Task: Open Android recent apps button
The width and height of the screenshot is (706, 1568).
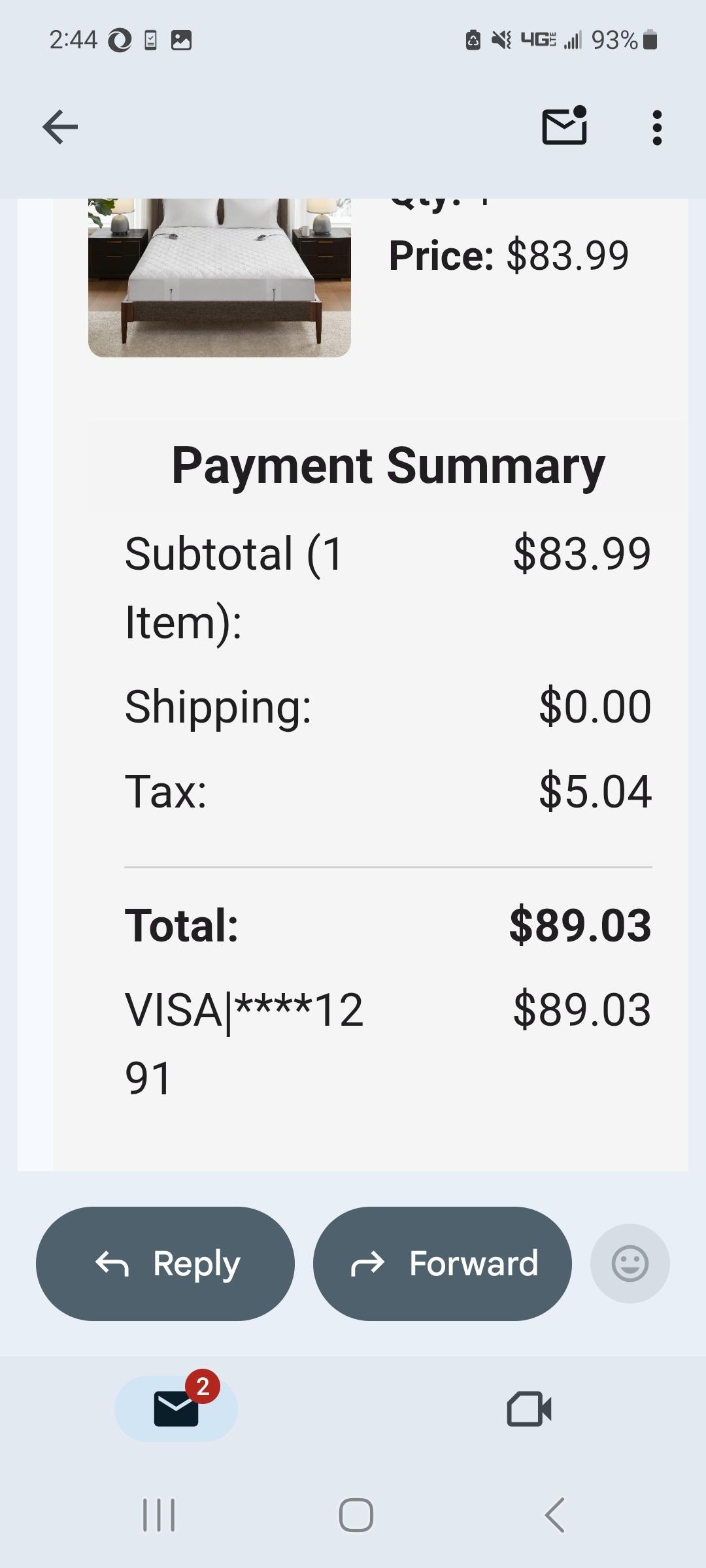Action: pos(159,1515)
